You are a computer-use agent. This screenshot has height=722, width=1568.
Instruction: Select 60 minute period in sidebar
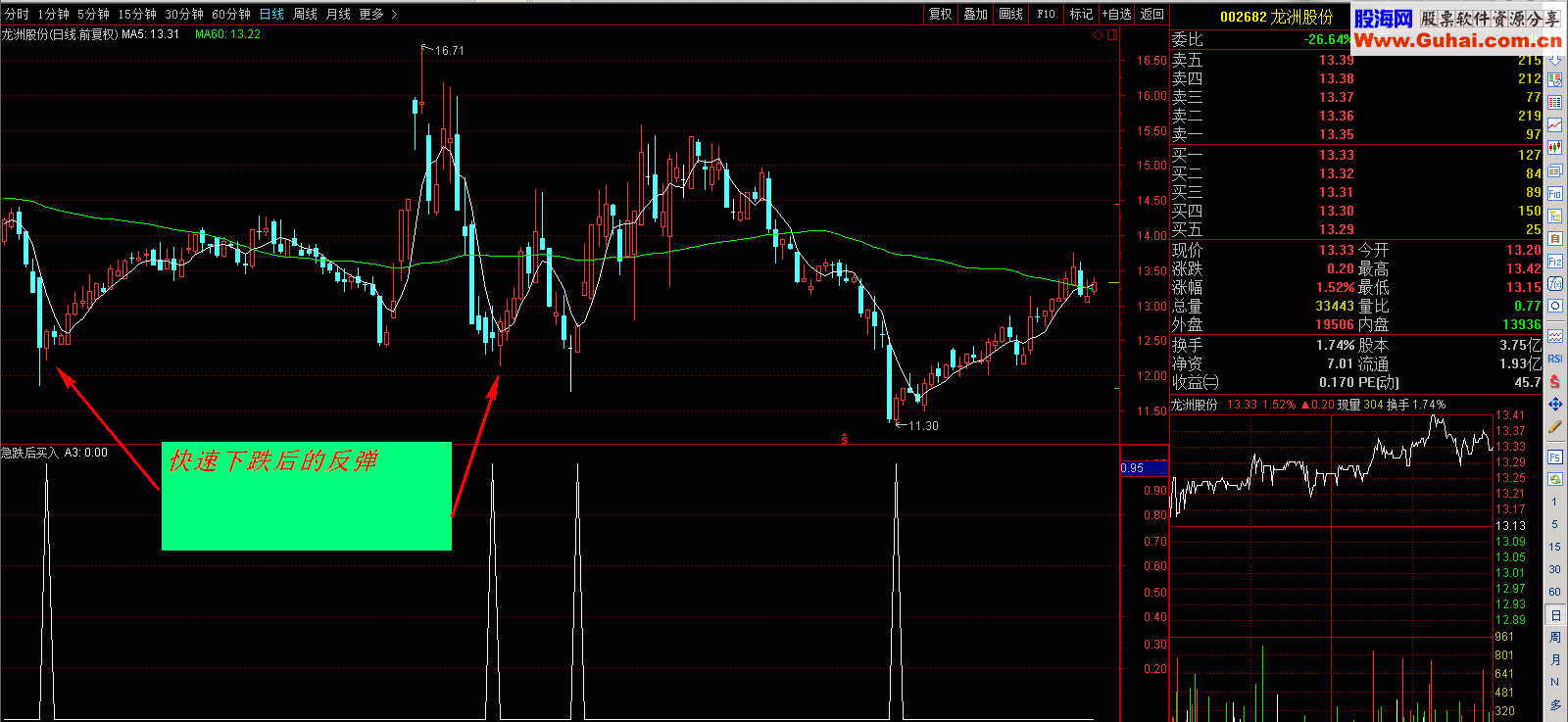[1554, 592]
